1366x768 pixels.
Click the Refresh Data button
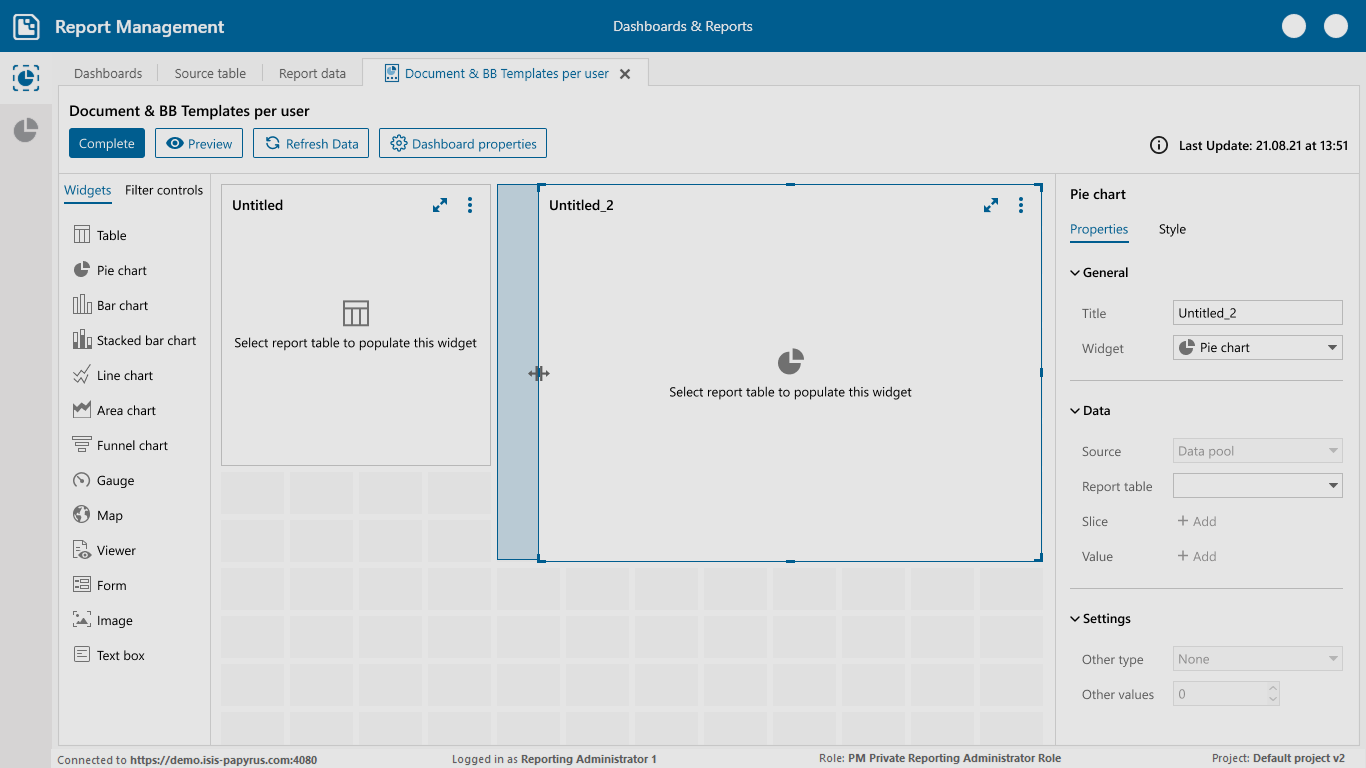(x=311, y=144)
